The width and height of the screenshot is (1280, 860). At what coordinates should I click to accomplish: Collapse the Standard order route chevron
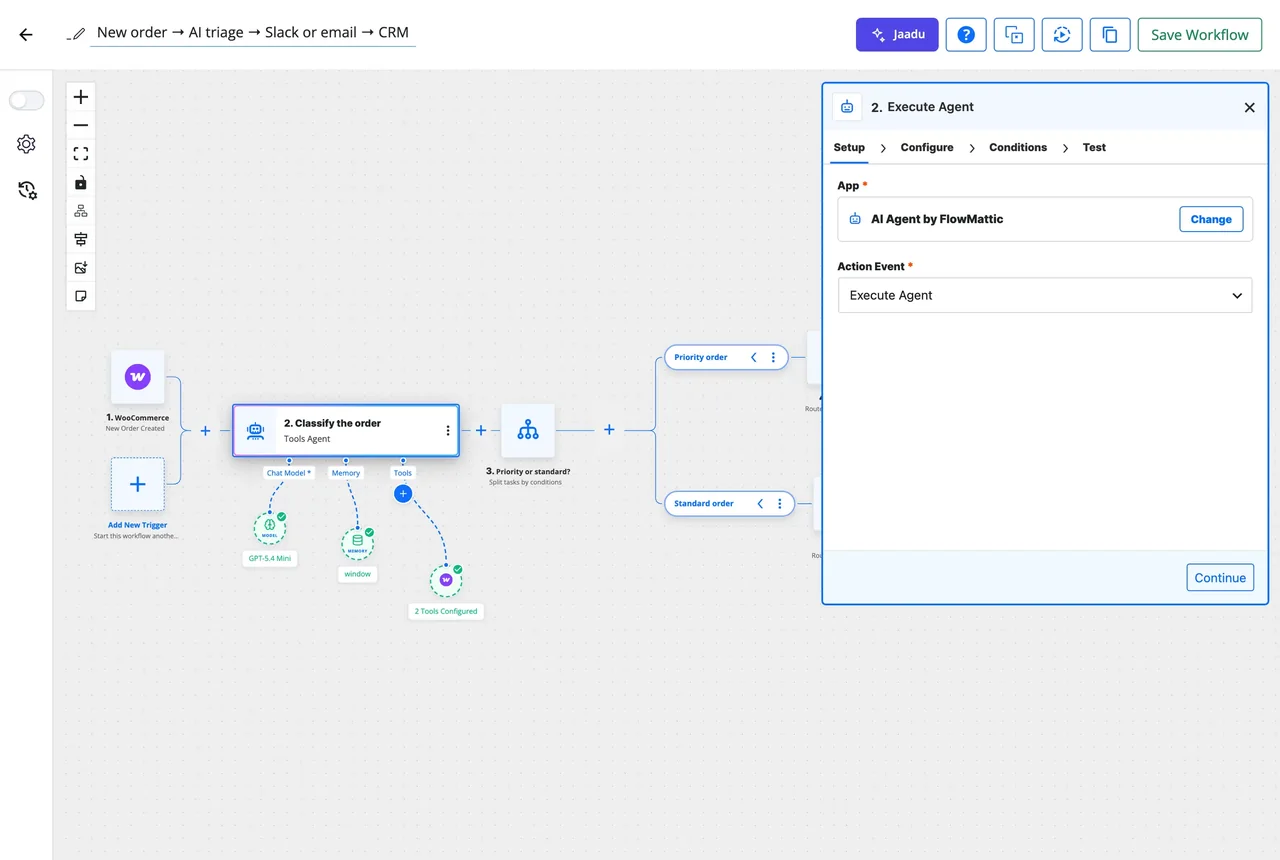click(760, 504)
